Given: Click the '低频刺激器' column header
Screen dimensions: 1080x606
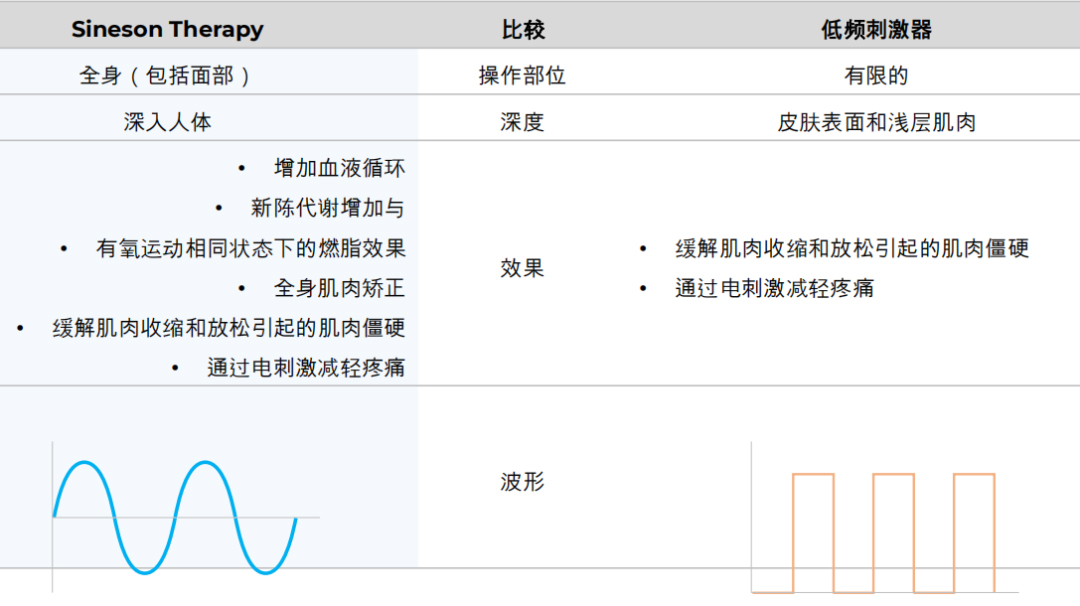Looking at the screenshot, I should 876,30.
